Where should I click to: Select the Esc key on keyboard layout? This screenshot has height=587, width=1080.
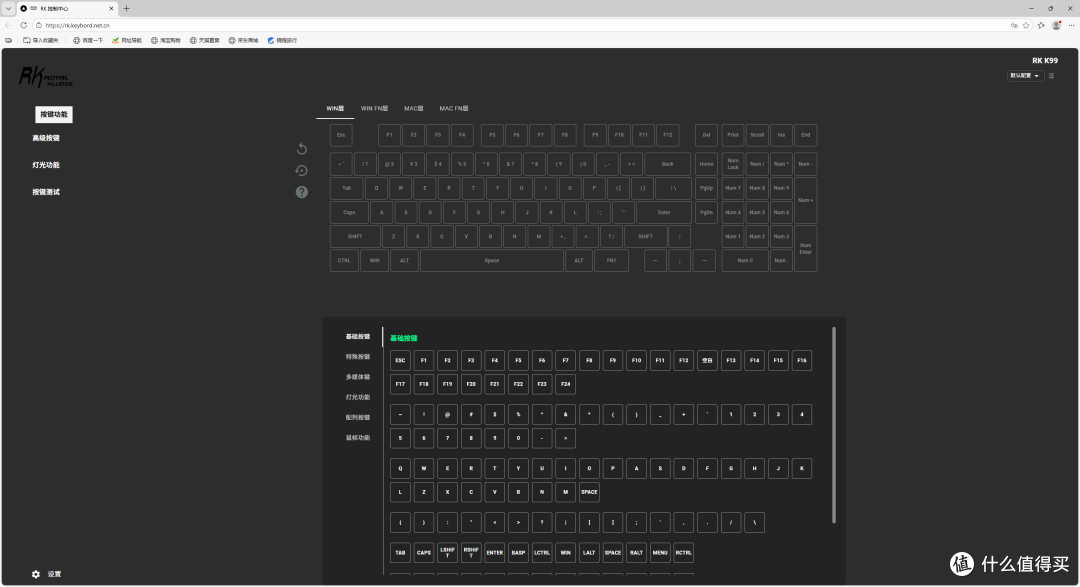point(341,135)
